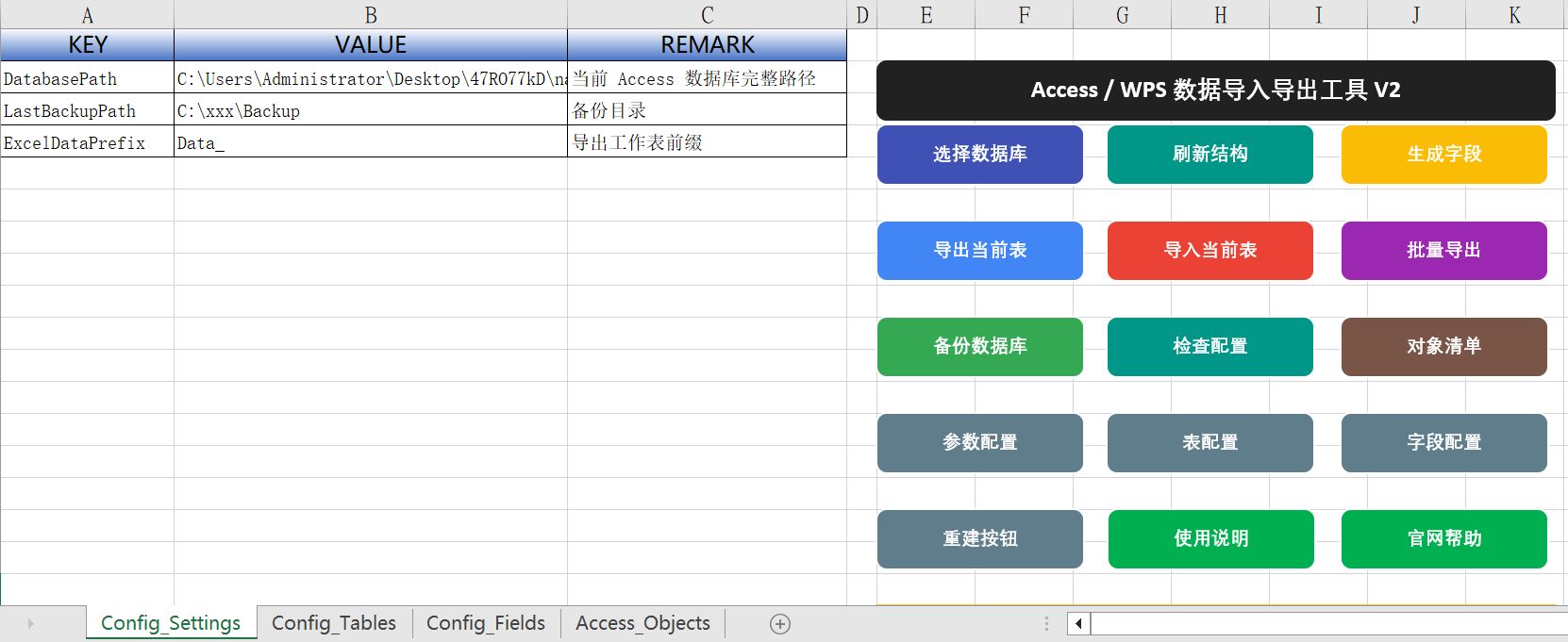The height and width of the screenshot is (642, 1568).
Task: Click the three-dot tab bar splitter handle
Action: tap(1046, 624)
